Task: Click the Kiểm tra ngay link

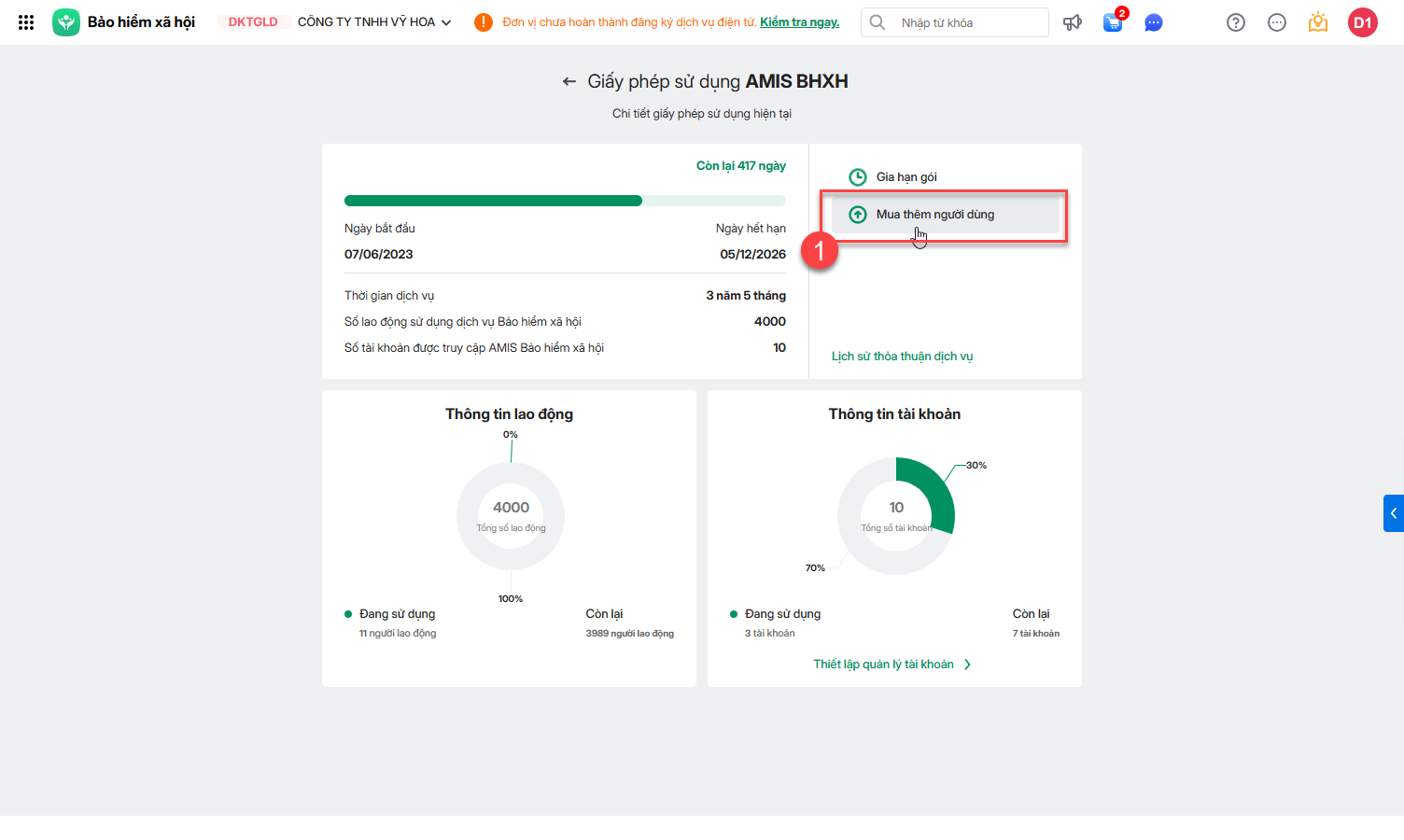Action: (x=799, y=22)
